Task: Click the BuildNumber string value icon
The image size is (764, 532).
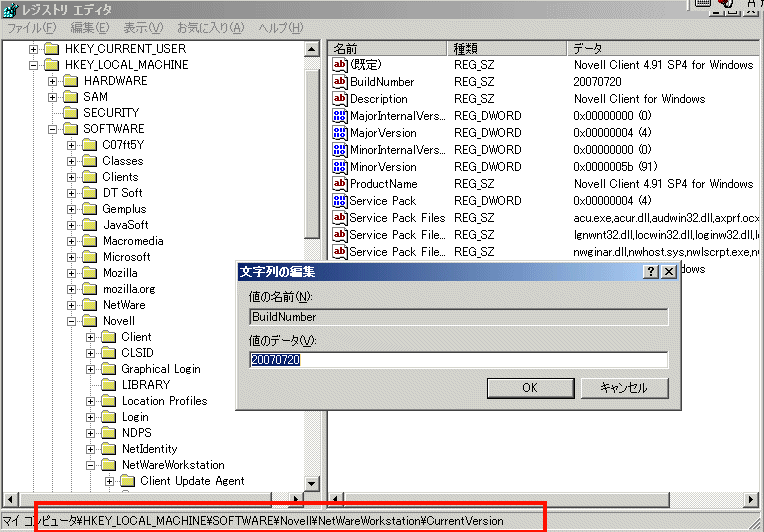Action: coord(340,81)
